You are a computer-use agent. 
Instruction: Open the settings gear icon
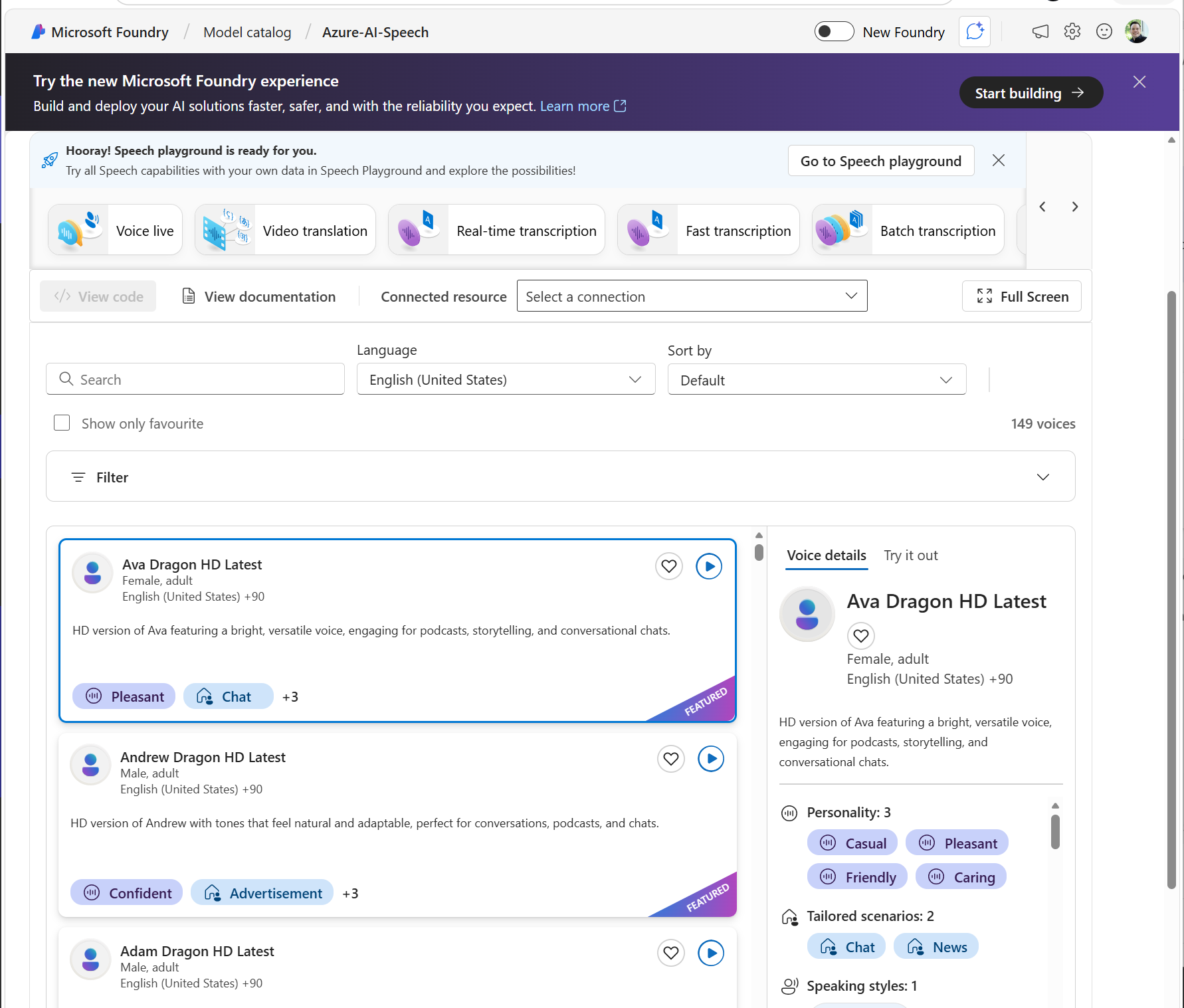(x=1072, y=31)
